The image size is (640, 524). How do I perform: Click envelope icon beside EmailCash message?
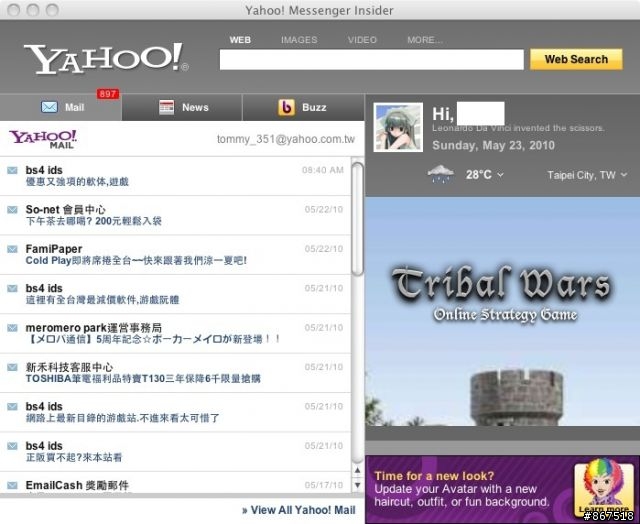tap(12, 485)
